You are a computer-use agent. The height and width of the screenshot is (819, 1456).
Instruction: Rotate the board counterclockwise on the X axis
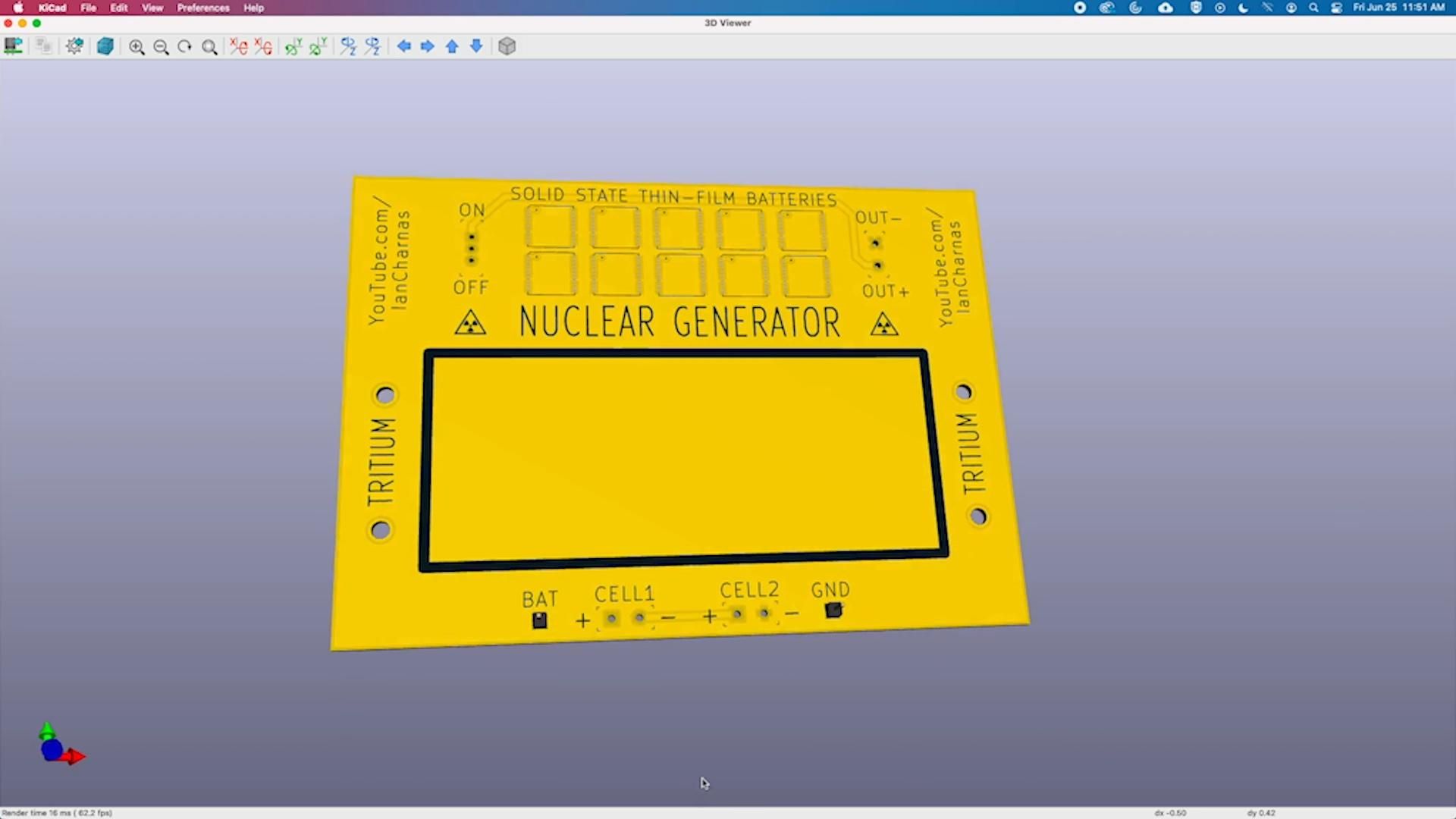tap(262, 46)
